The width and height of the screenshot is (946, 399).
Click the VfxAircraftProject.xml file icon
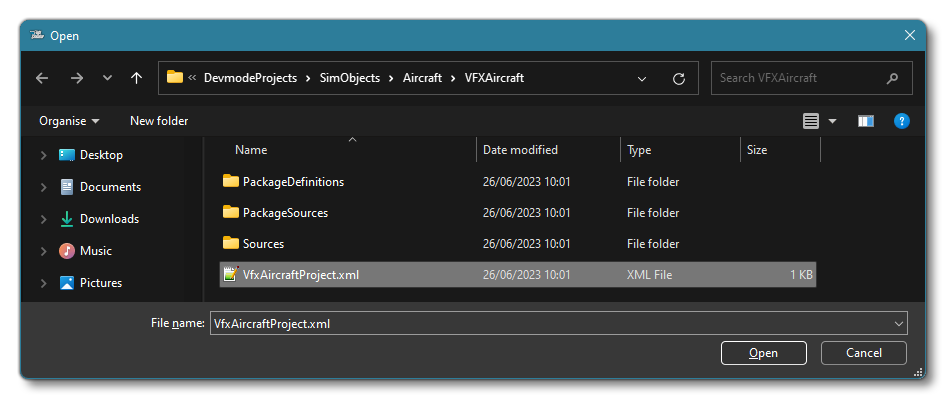pyautogui.click(x=230, y=275)
